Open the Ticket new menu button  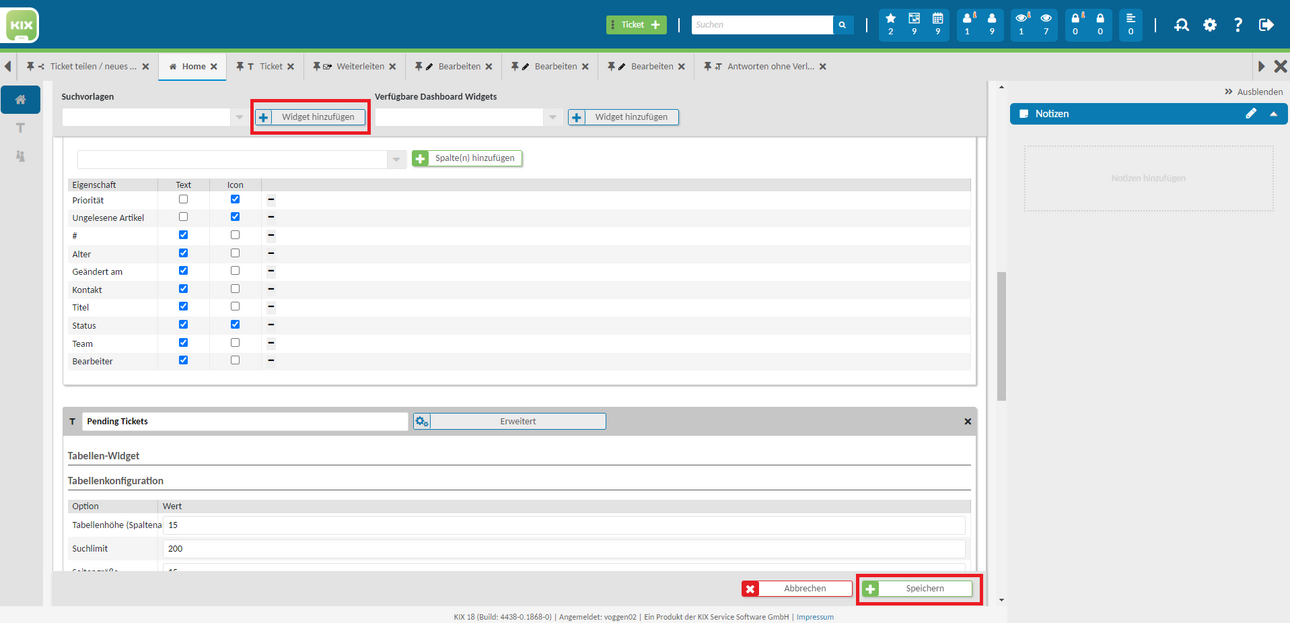click(636, 25)
